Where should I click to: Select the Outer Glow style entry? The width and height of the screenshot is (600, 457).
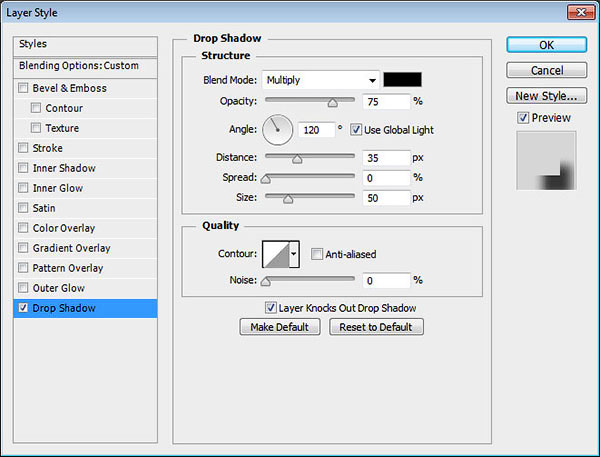click(85, 287)
